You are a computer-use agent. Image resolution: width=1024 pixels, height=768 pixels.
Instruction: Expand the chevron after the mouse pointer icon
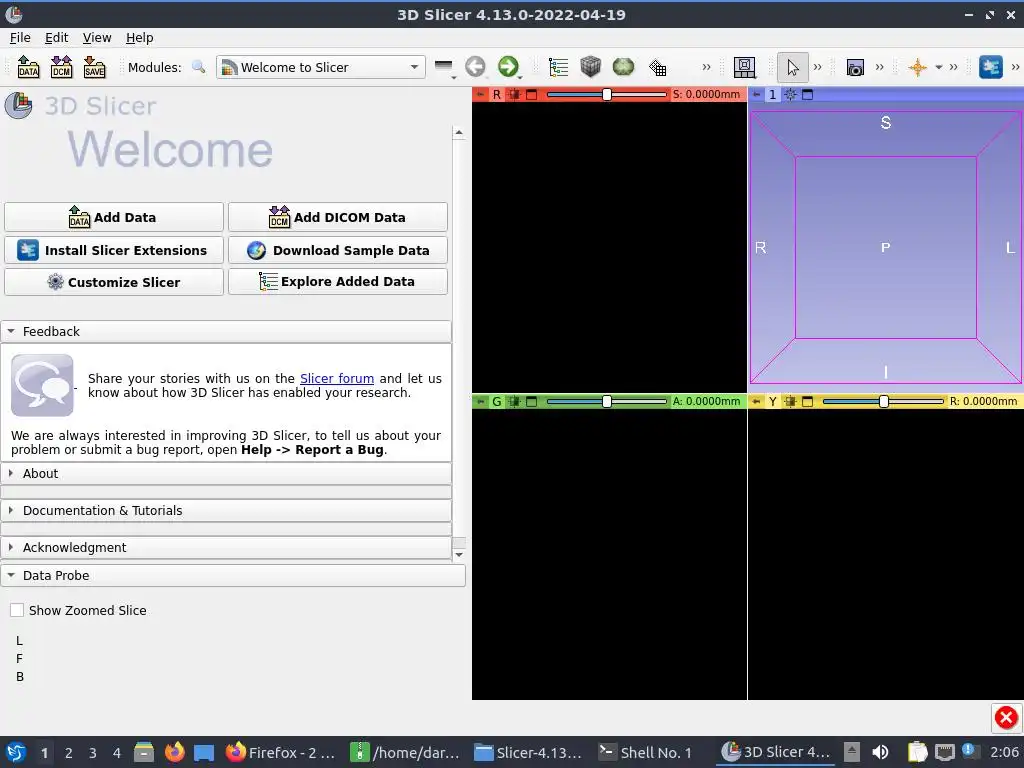817,67
